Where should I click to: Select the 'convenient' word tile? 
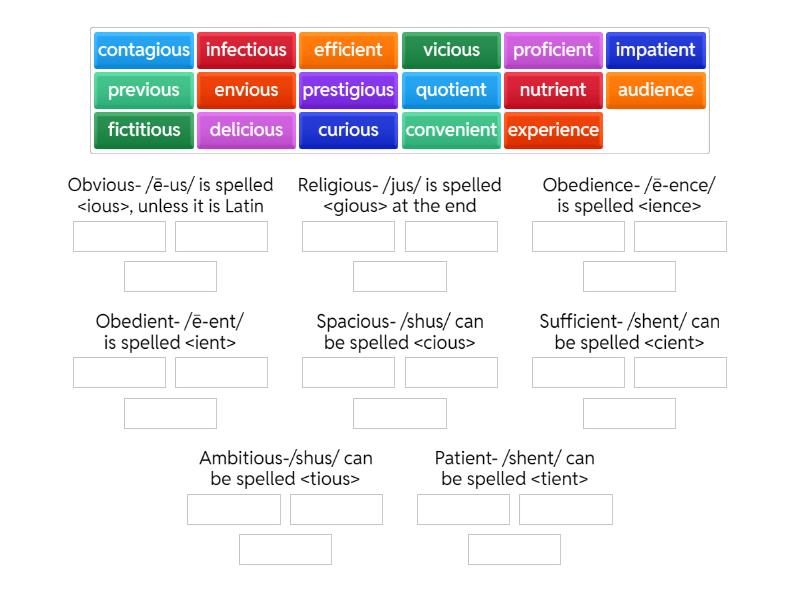tap(451, 130)
